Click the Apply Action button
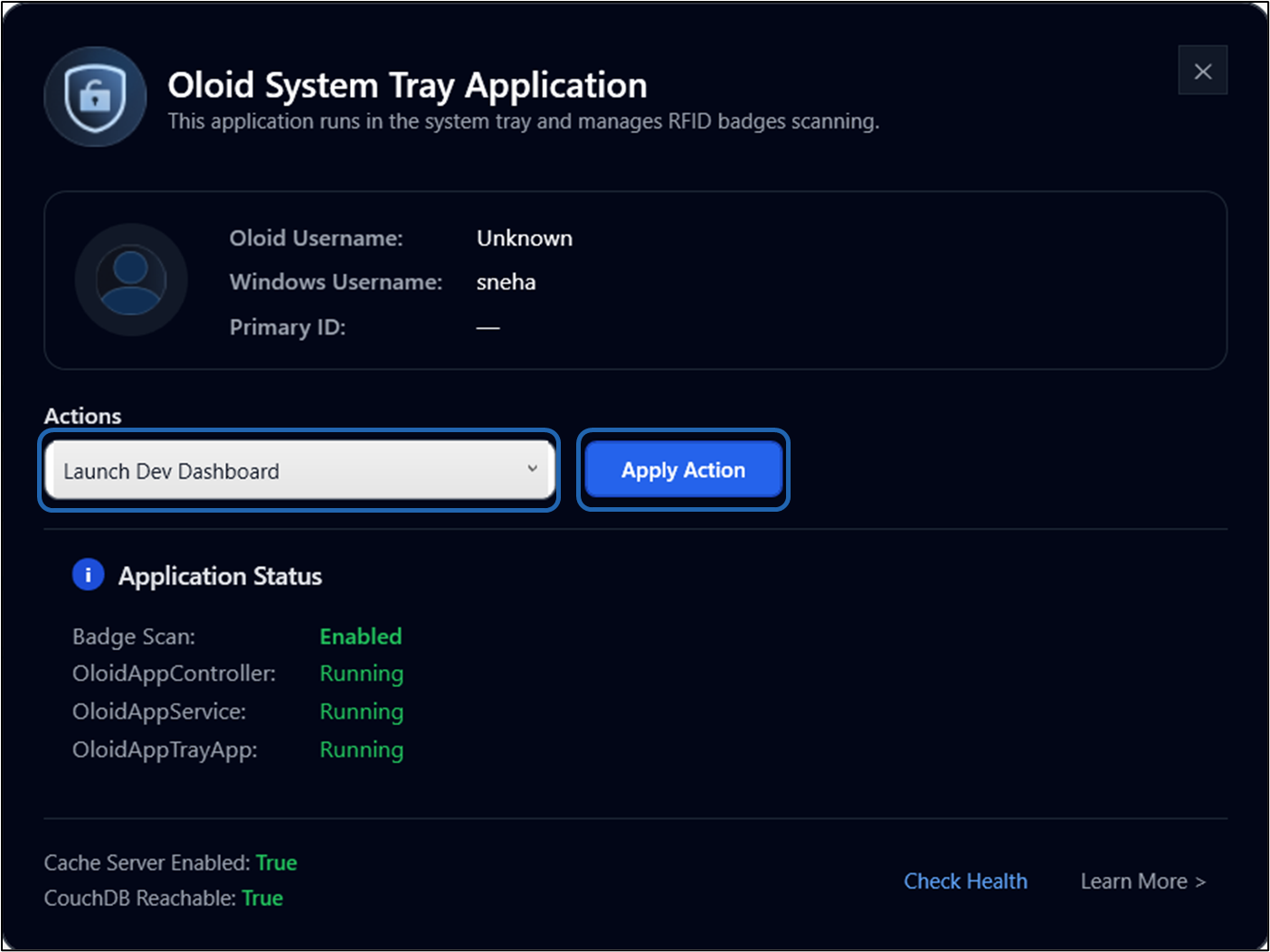The height and width of the screenshot is (952, 1270). pos(683,470)
